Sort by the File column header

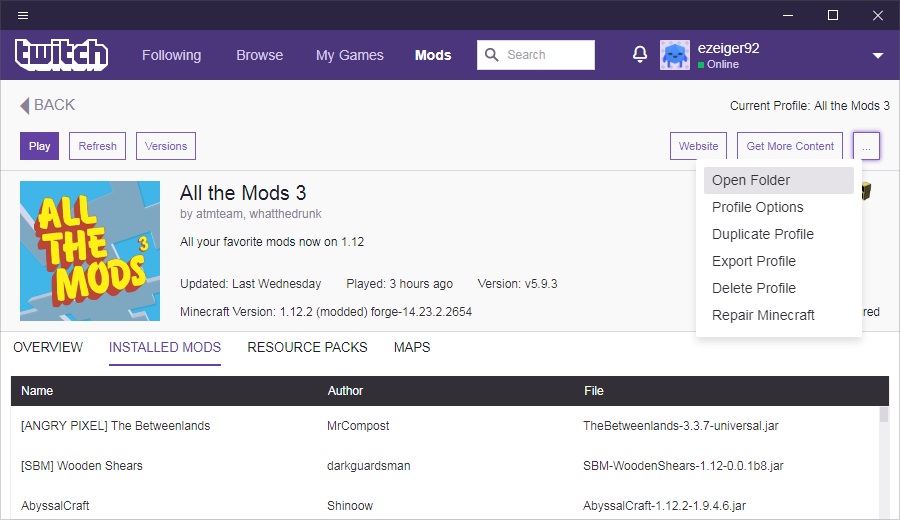coord(593,391)
